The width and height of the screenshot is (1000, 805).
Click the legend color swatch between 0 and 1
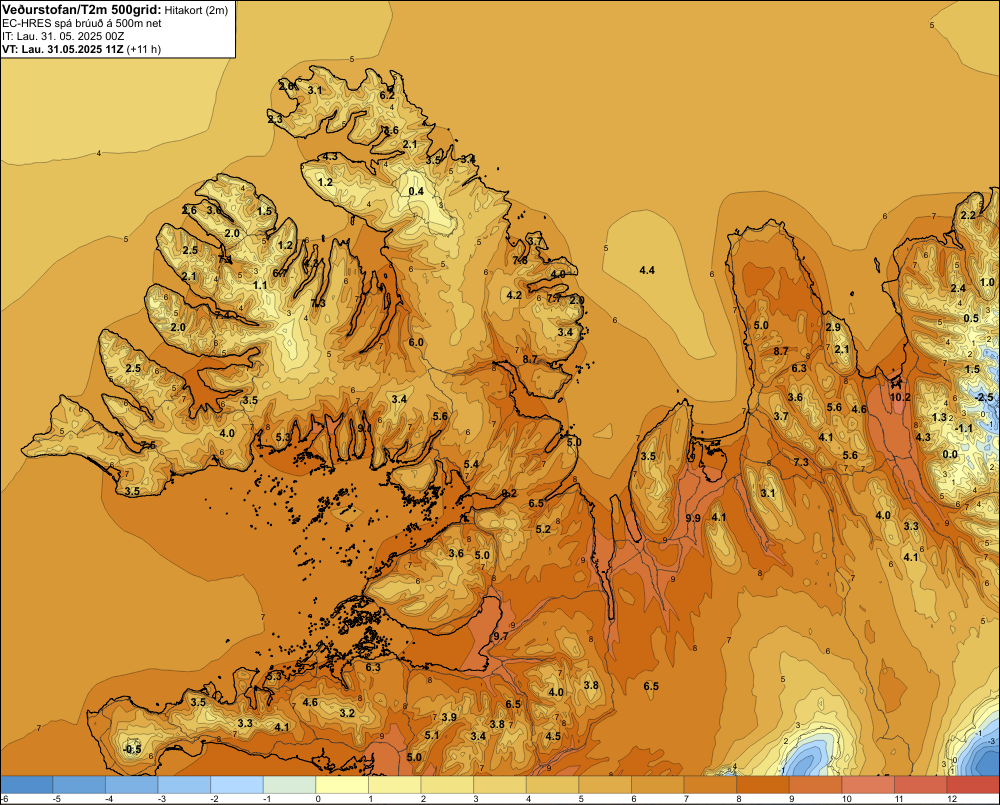(342, 784)
